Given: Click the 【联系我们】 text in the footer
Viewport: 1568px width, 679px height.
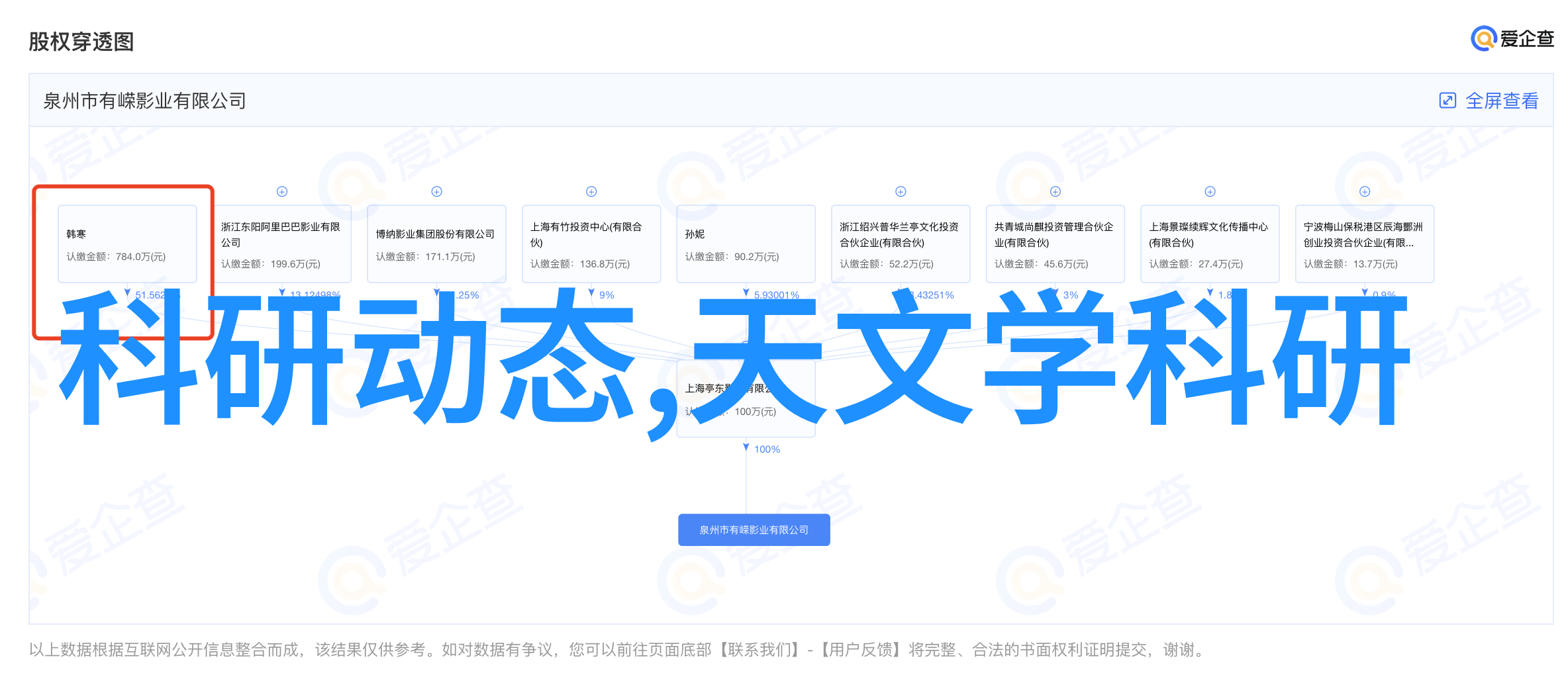Looking at the screenshot, I should pyautogui.click(x=759, y=650).
